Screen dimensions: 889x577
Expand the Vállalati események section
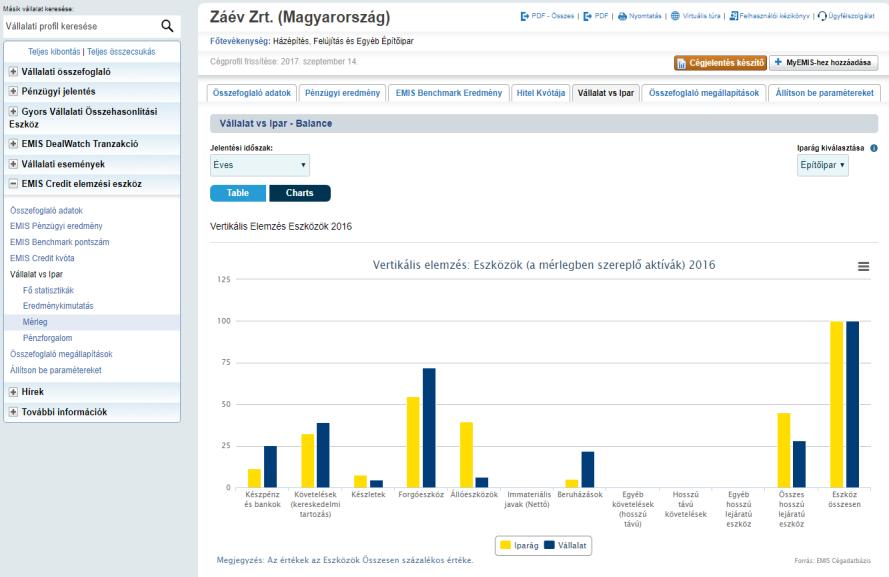pyautogui.click(x=13, y=164)
